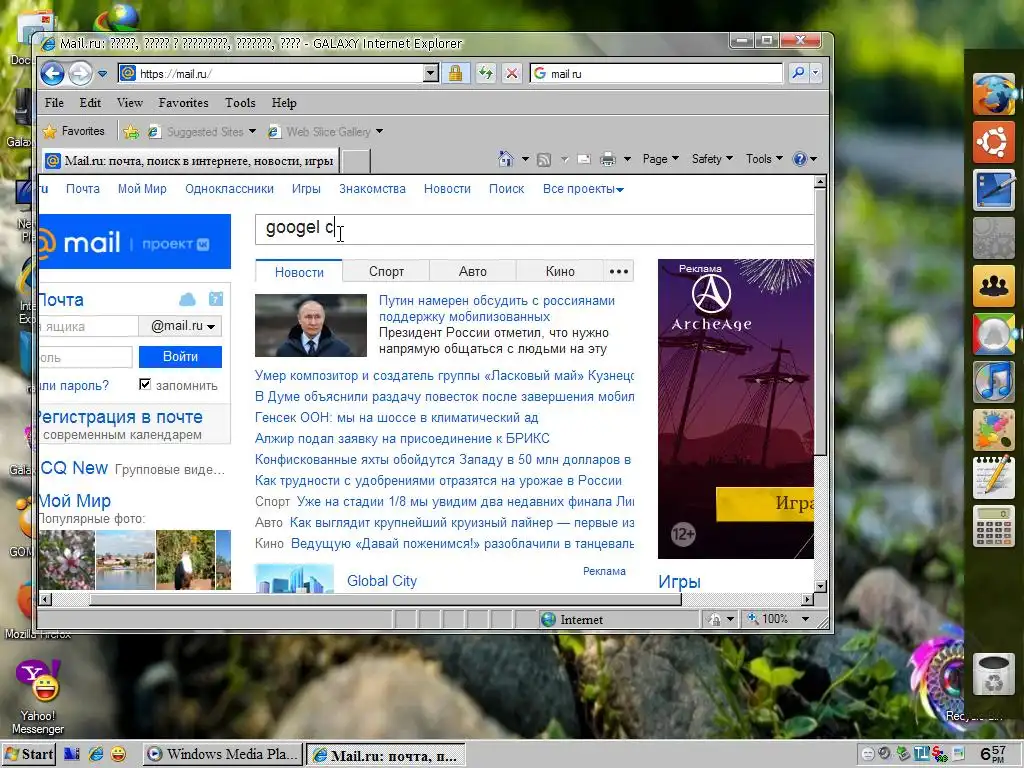1024x768 pixels.
Task: Click the three dots more tabs button
Action: 618,272
